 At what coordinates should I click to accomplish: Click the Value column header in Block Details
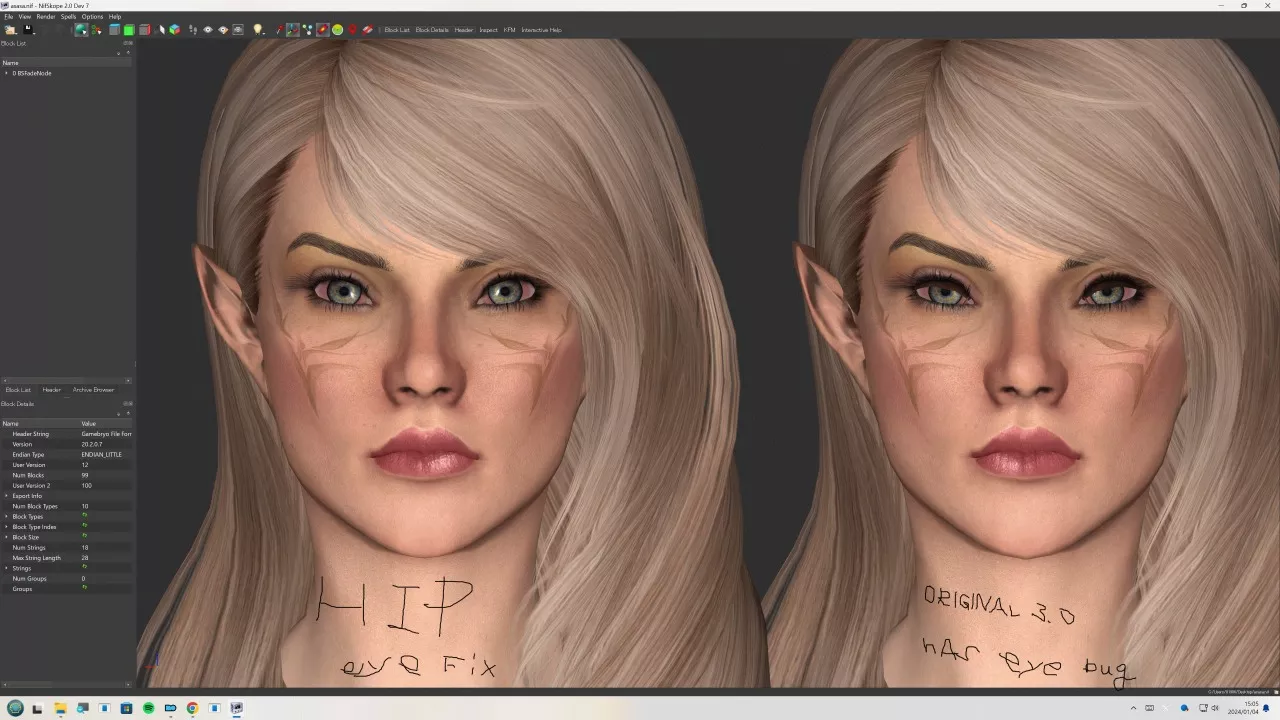[x=106, y=423]
